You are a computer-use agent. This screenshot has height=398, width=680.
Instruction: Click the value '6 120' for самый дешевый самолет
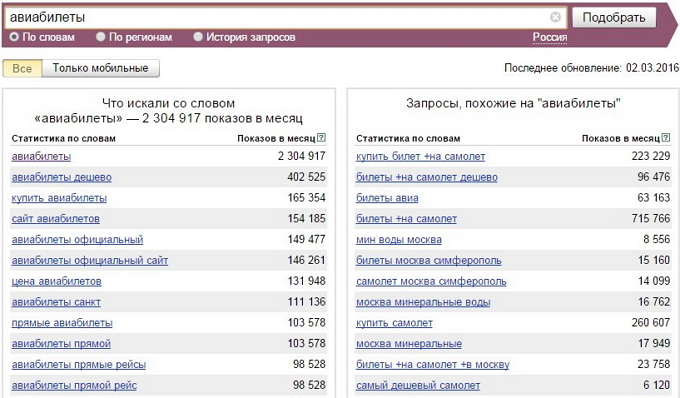pos(657,385)
